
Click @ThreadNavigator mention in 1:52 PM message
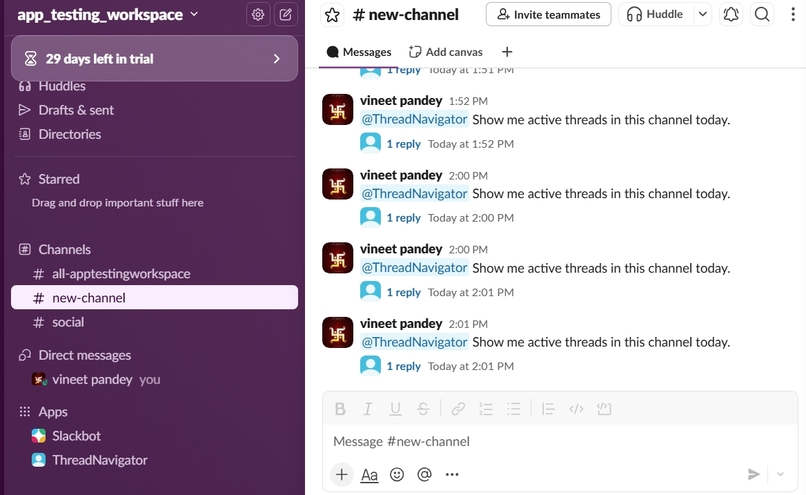(x=414, y=119)
